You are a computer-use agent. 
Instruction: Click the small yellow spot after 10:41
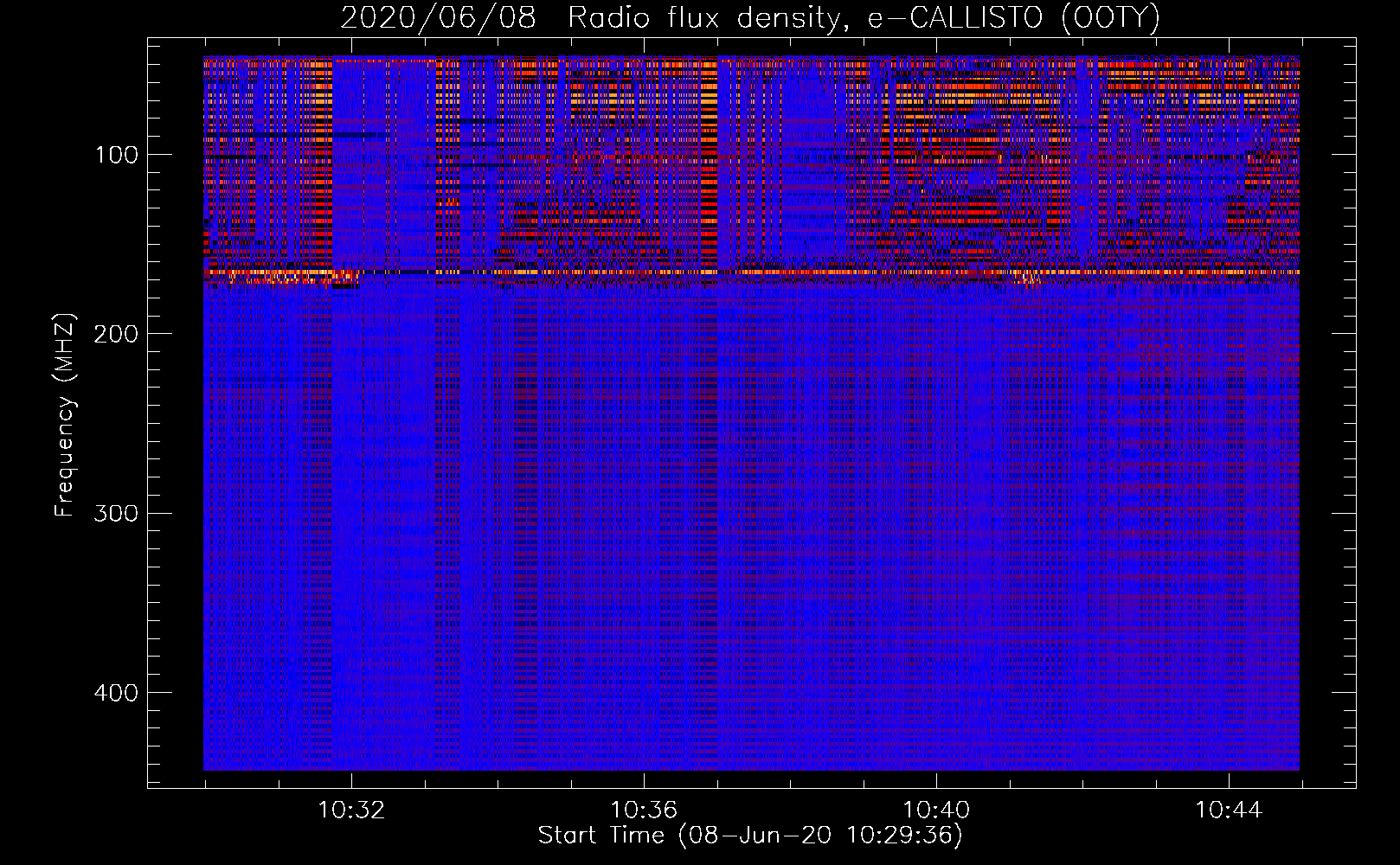[1028, 279]
